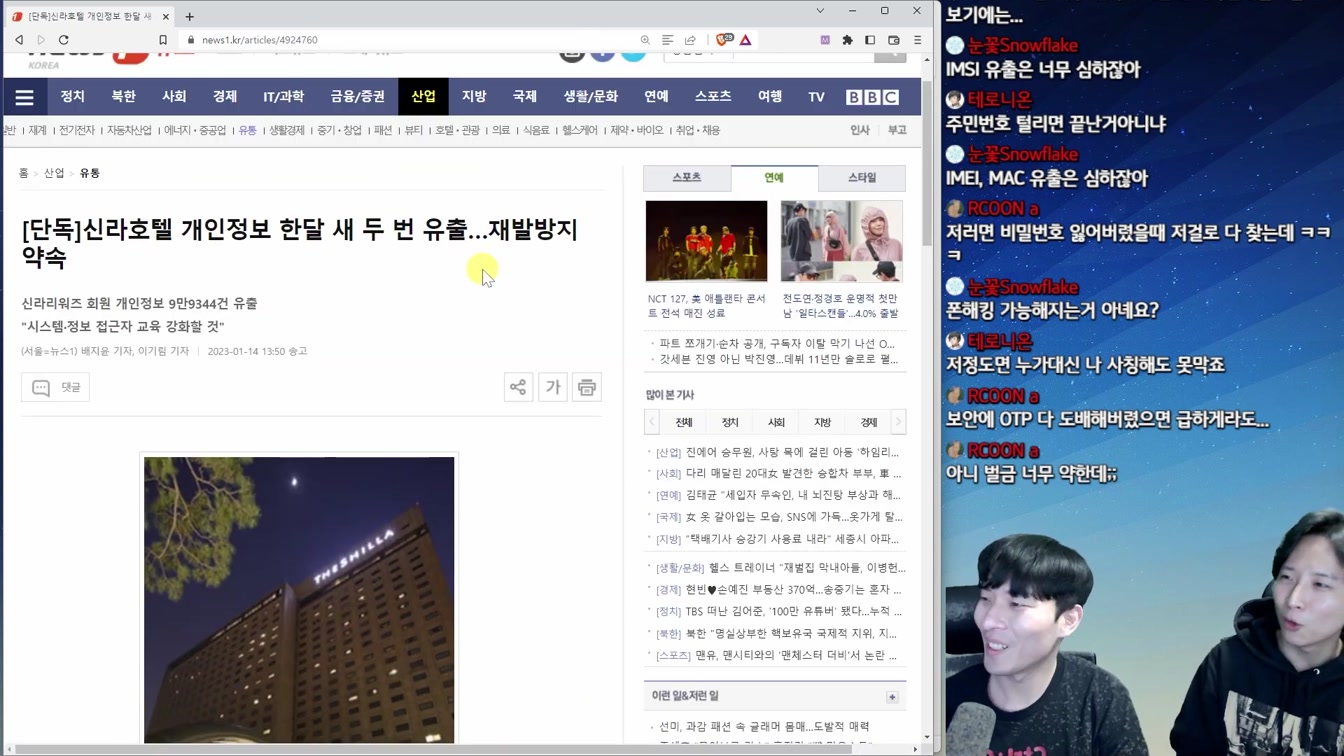This screenshot has height=756, width=1344.
Task: Open the 금융/증권 navigation menu
Action: tap(357, 97)
